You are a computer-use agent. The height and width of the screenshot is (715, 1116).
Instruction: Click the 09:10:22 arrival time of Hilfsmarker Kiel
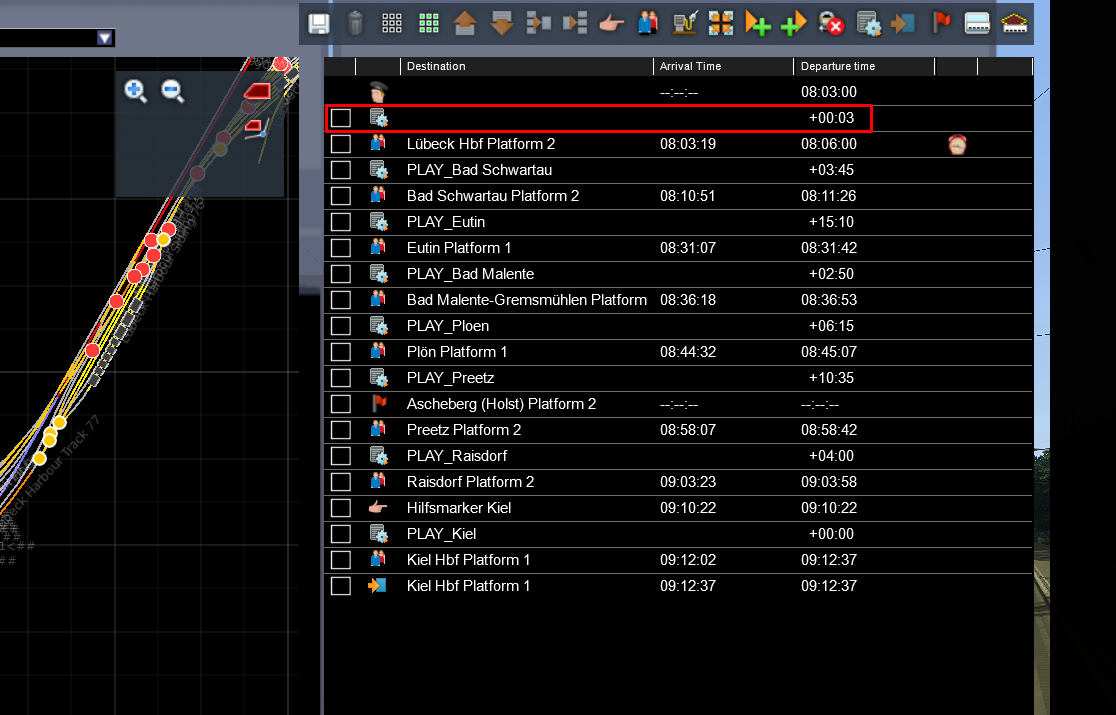pyautogui.click(x=688, y=508)
